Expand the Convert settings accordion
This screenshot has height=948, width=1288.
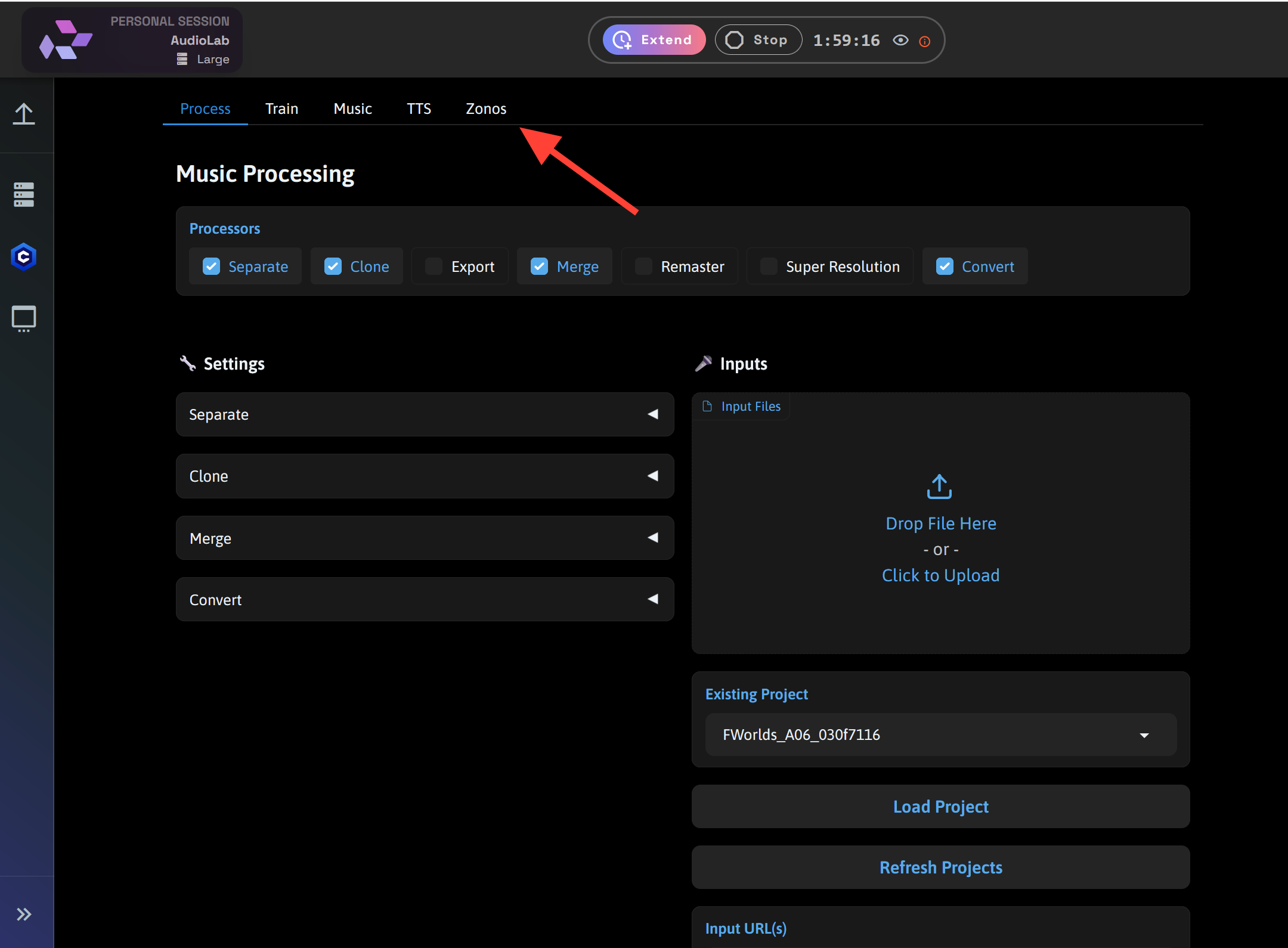tap(425, 599)
